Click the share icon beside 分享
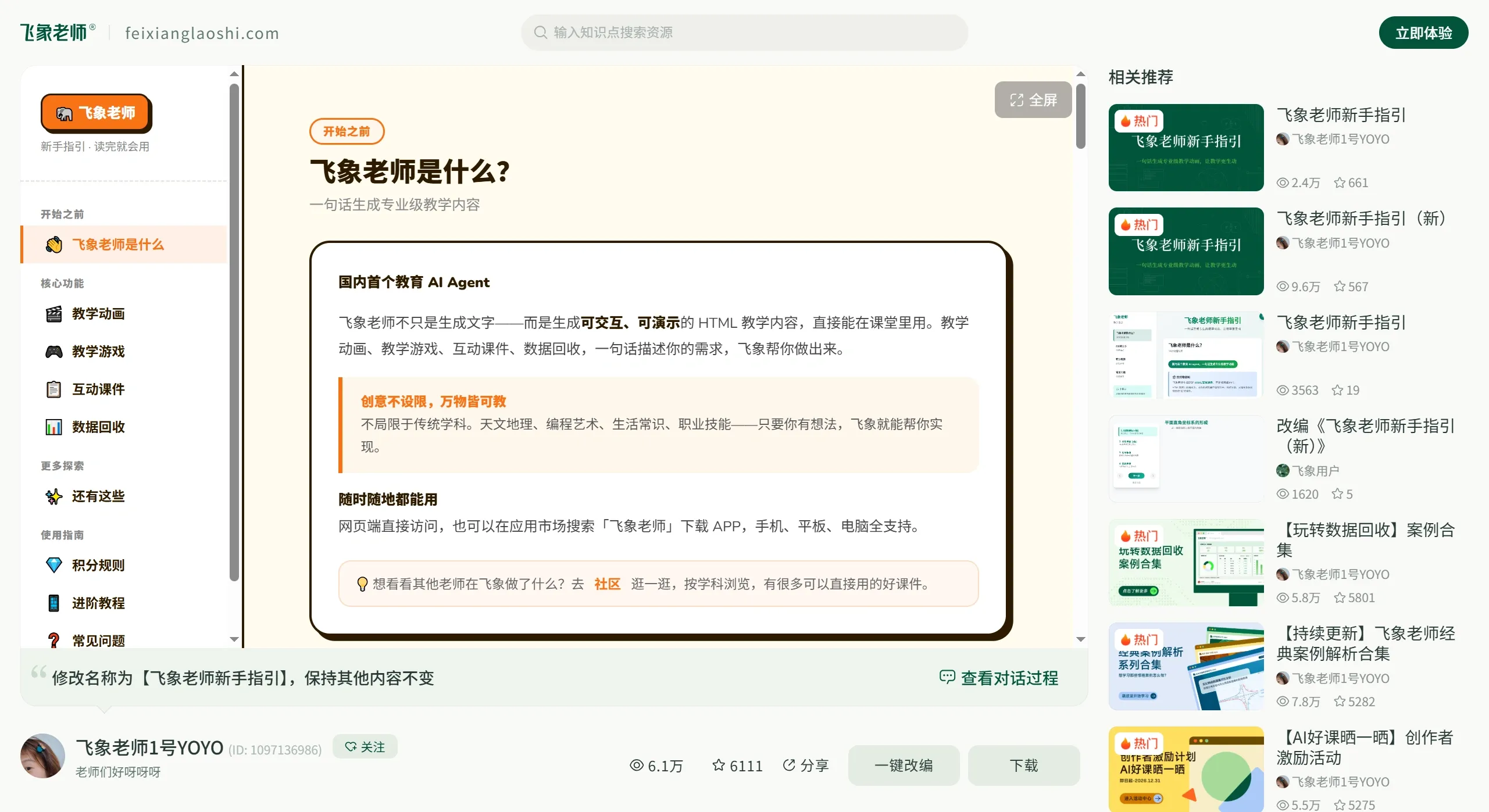 [789, 765]
